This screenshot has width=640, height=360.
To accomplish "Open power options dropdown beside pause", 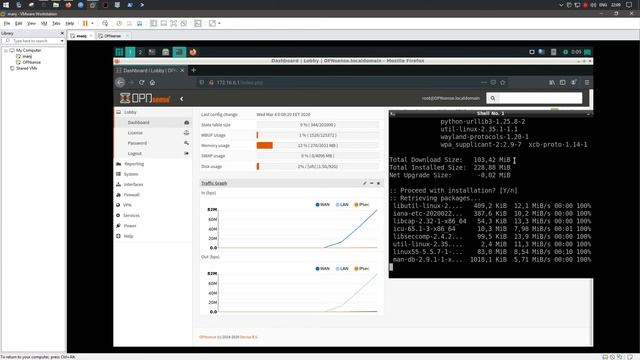I will [92, 23].
